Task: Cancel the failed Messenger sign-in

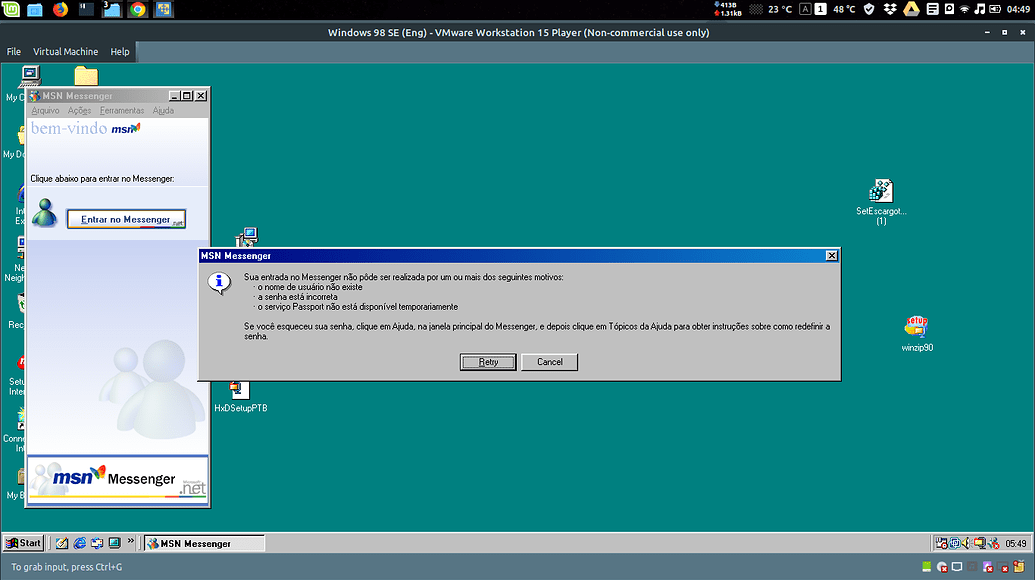Action: click(x=549, y=362)
